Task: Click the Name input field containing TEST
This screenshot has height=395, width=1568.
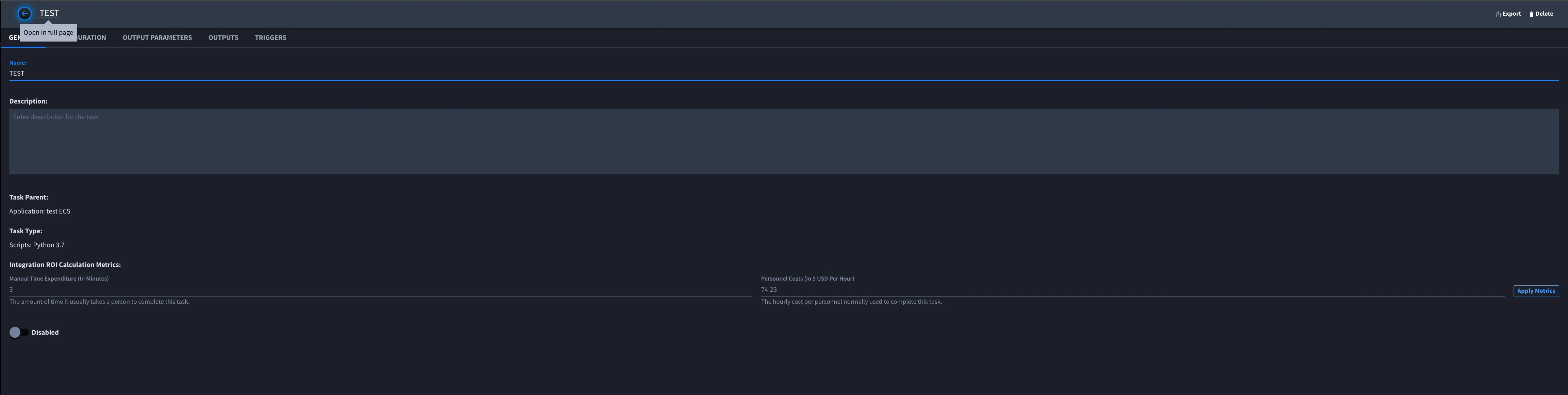Action: 784,73
